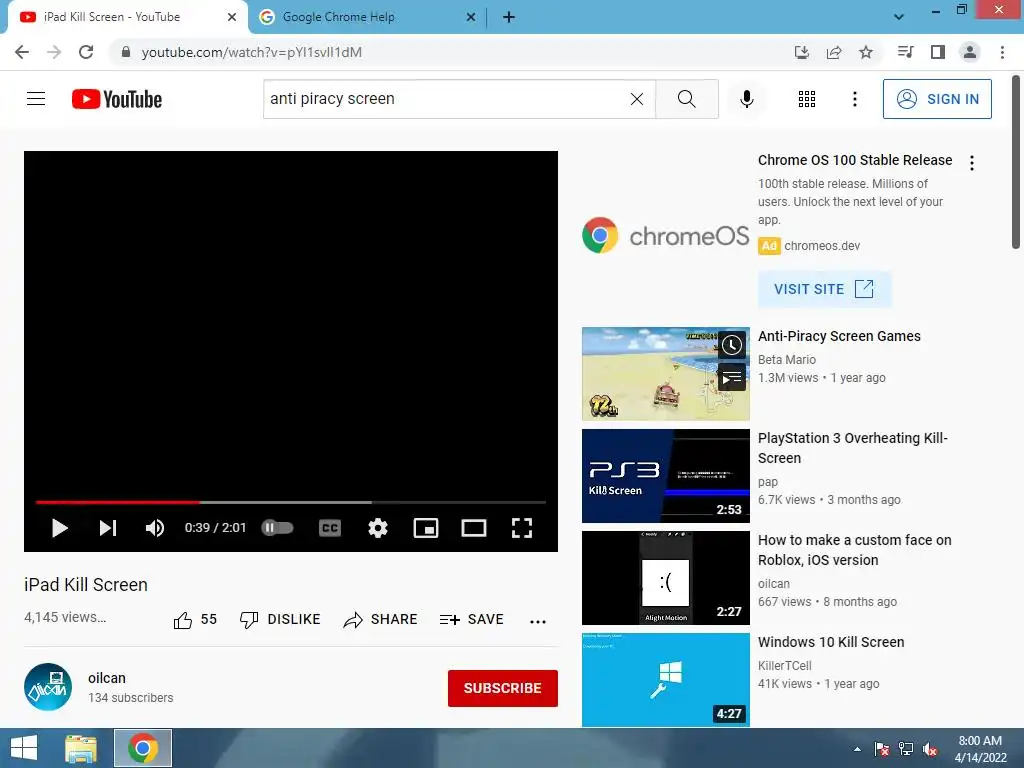
Task: Open video settings gear
Action: [377, 528]
